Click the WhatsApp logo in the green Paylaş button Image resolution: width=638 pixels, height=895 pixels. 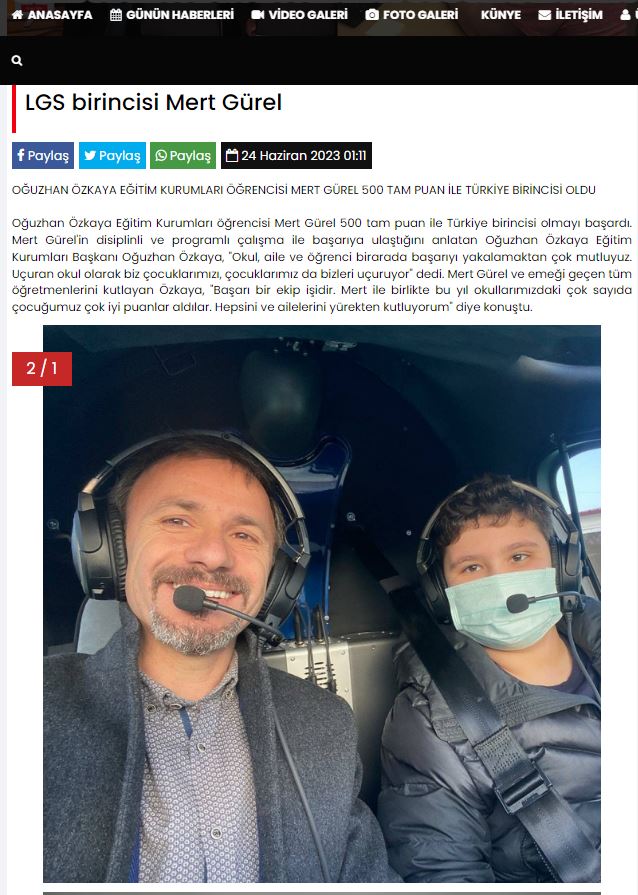(x=161, y=155)
